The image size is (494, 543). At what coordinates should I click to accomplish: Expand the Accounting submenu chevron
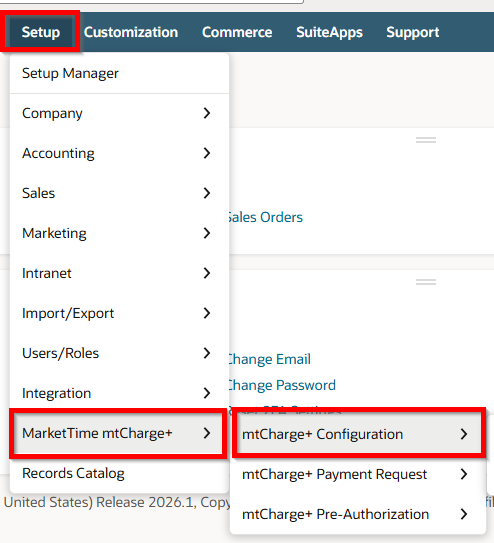[x=207, y=153]
